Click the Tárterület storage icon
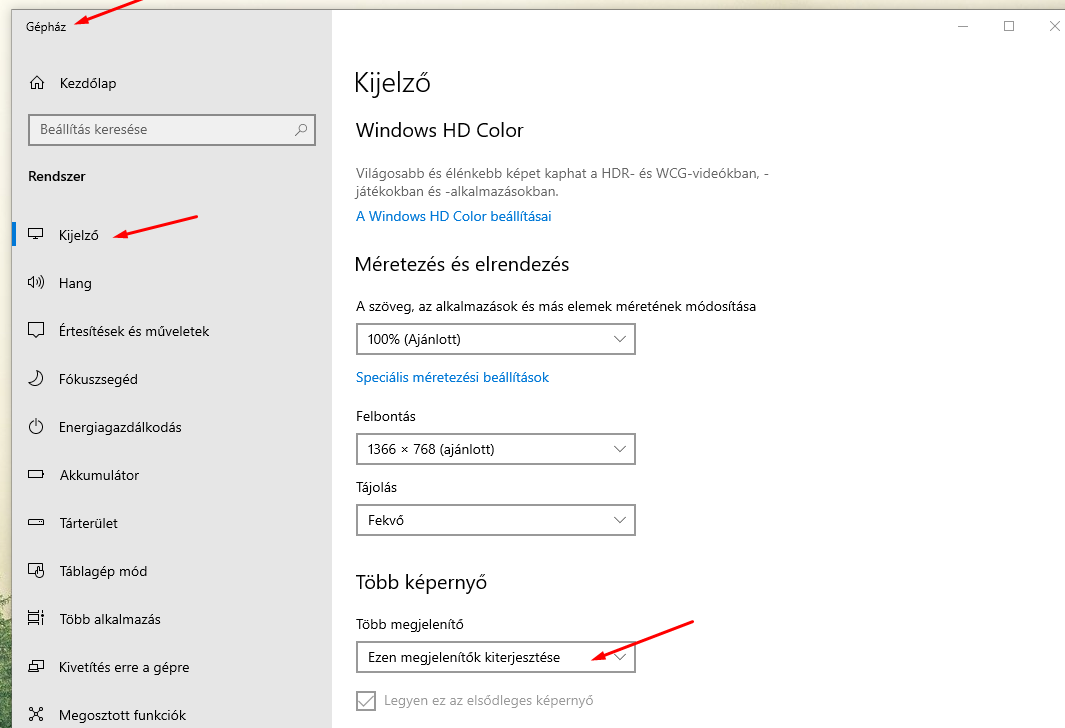The width and height of the screenshot is (1065, 728). [37, 523]
